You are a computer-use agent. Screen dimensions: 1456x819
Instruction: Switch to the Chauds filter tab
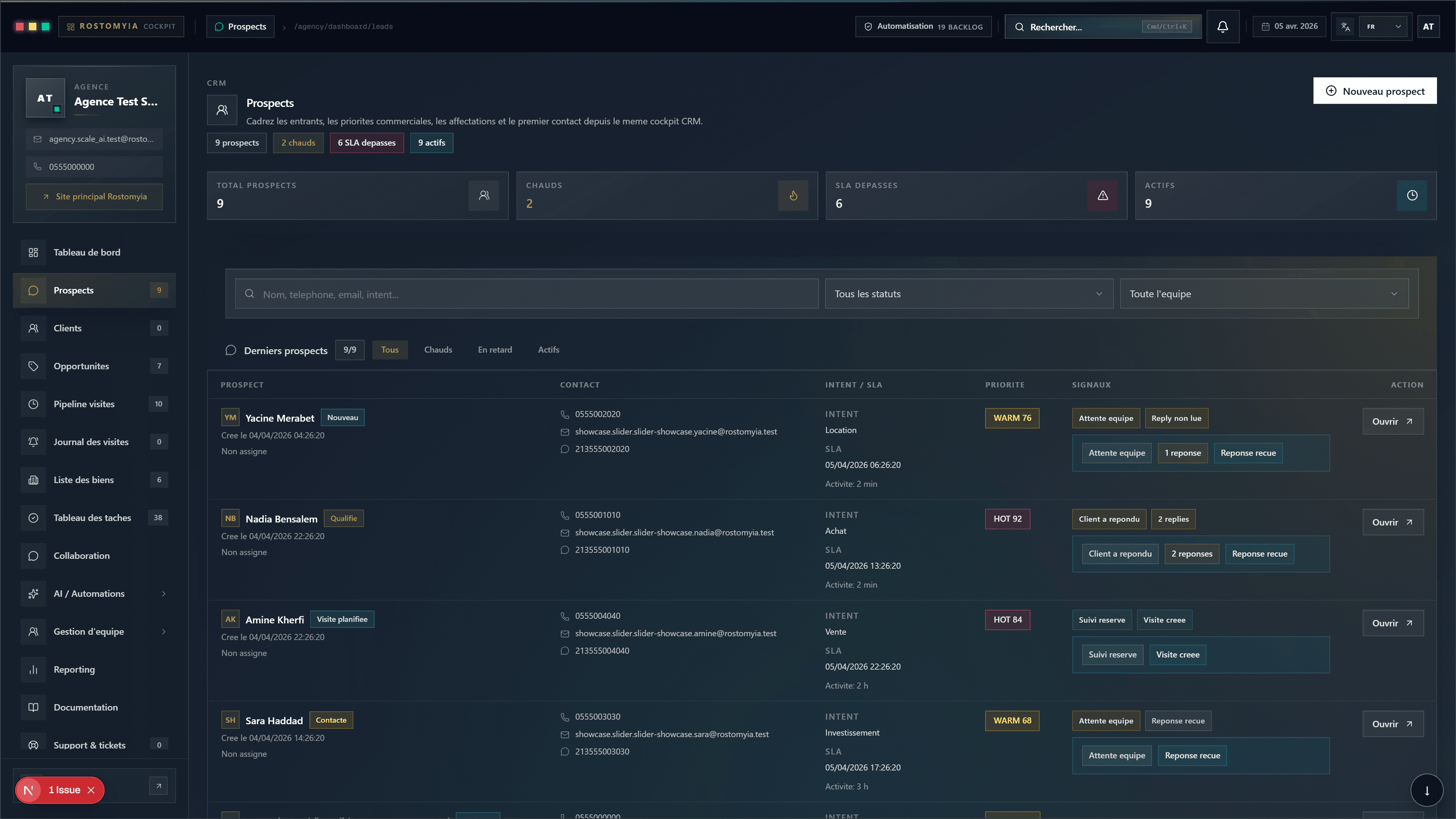coord(438,350)
